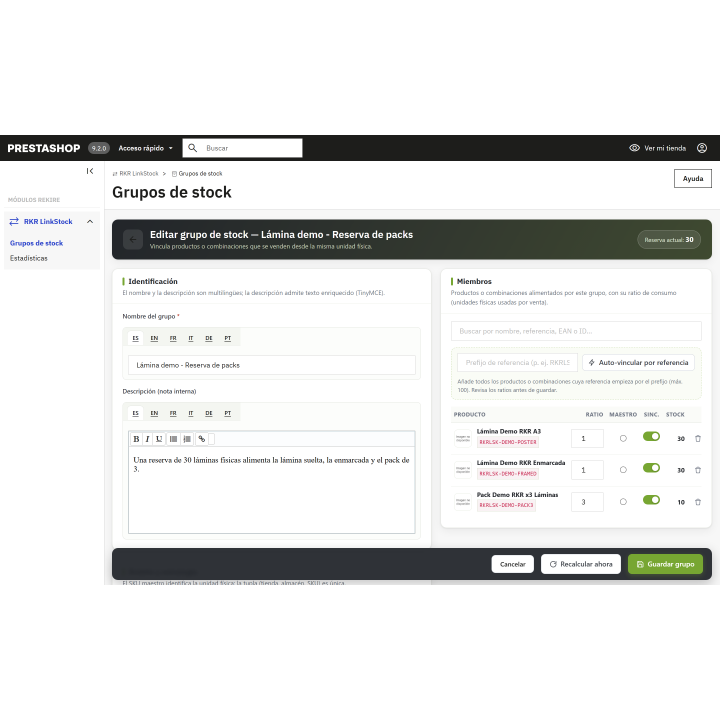This screenshot has height=720, width=720.
Task: Open the user profile icon
Action: coord(702,148)
